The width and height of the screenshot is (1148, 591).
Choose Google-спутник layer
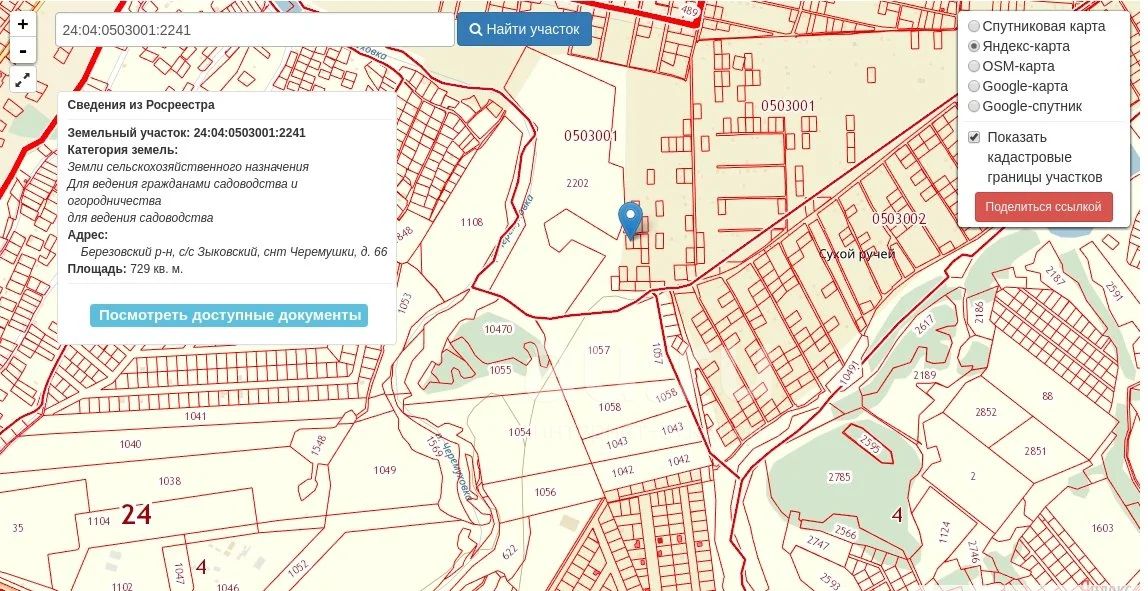click(x=974, y=106)
